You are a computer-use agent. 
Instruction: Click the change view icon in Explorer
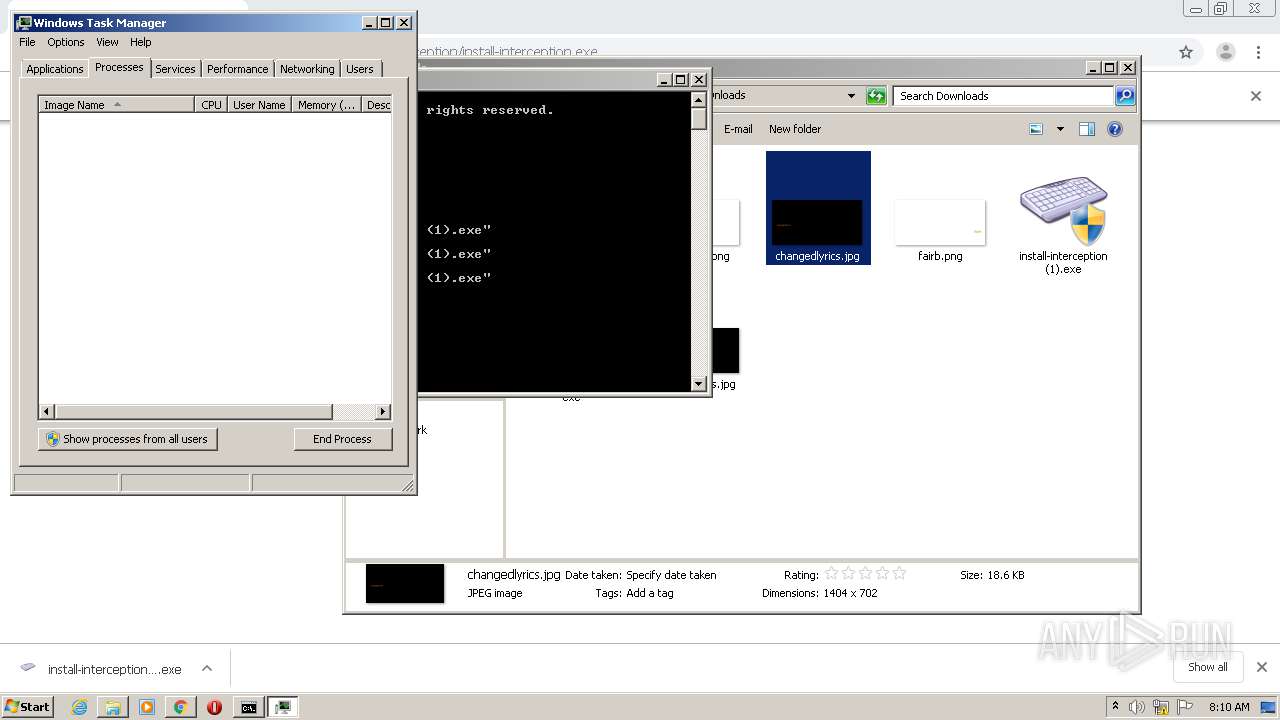1036,129
